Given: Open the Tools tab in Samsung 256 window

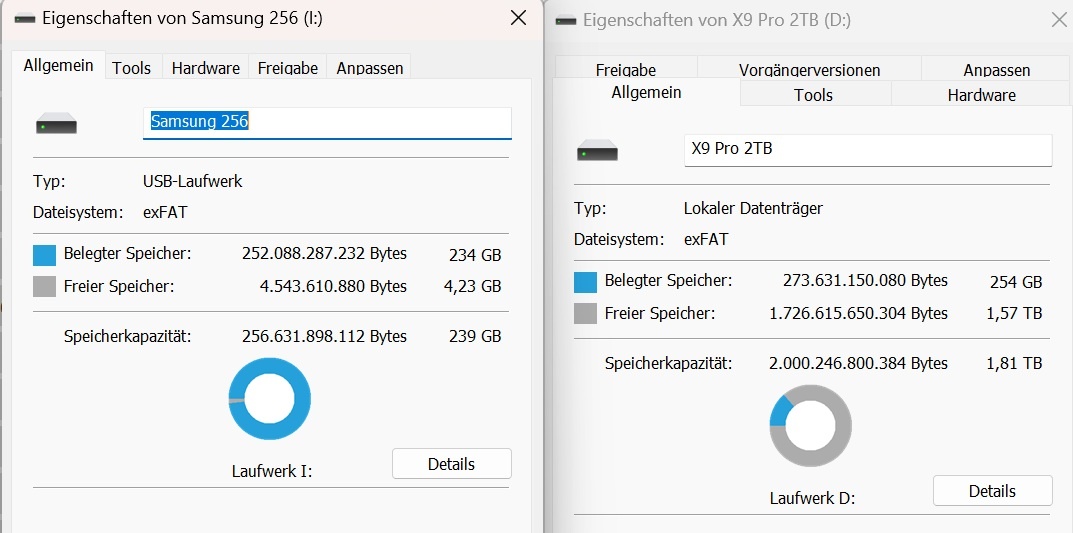Looking at the screenshot, I should (131, 68).
